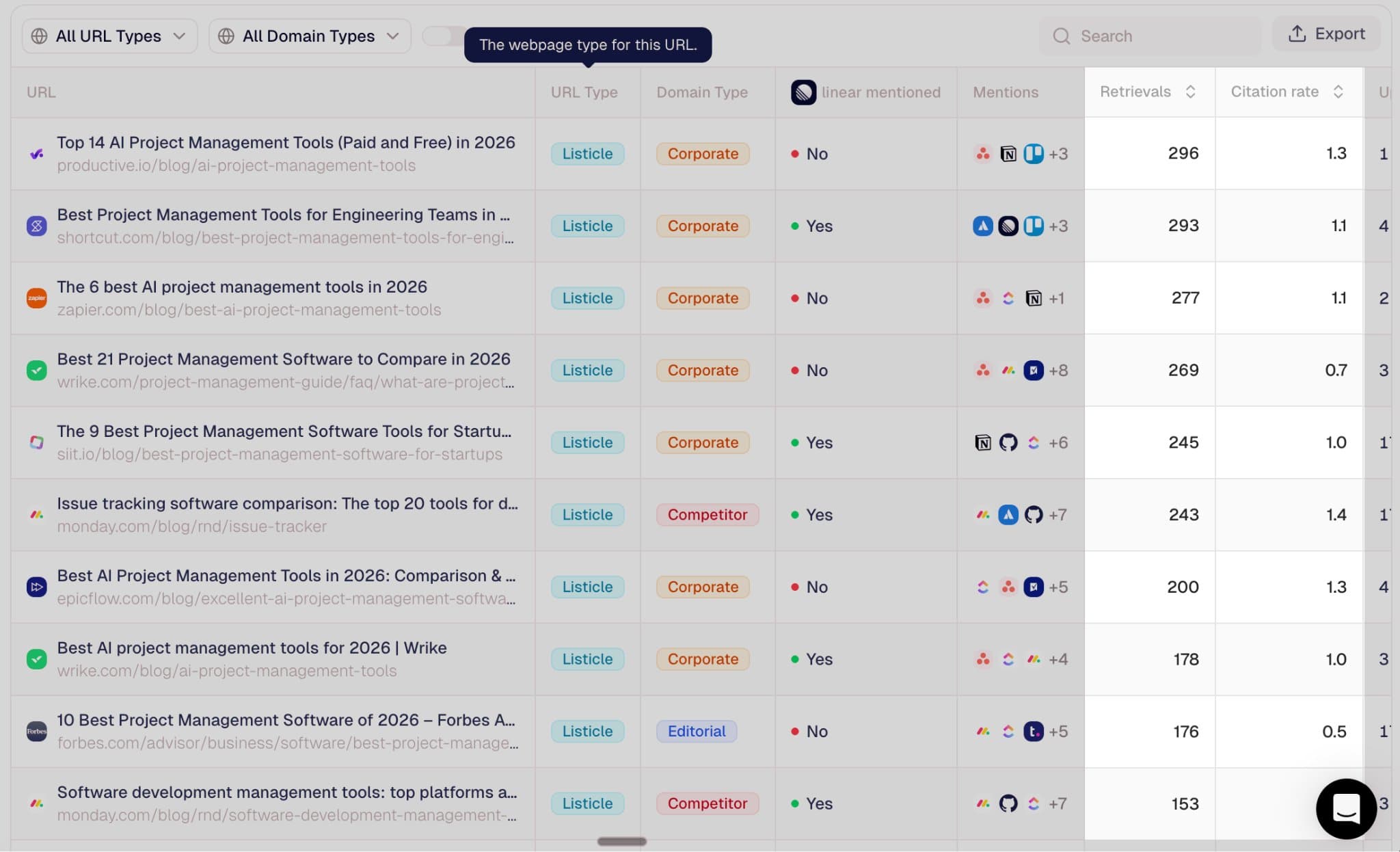The height and width of the screenshot is (852, 1400).
Task: Sort by Retrievals column arrows
Action: tap(1190, 92)
